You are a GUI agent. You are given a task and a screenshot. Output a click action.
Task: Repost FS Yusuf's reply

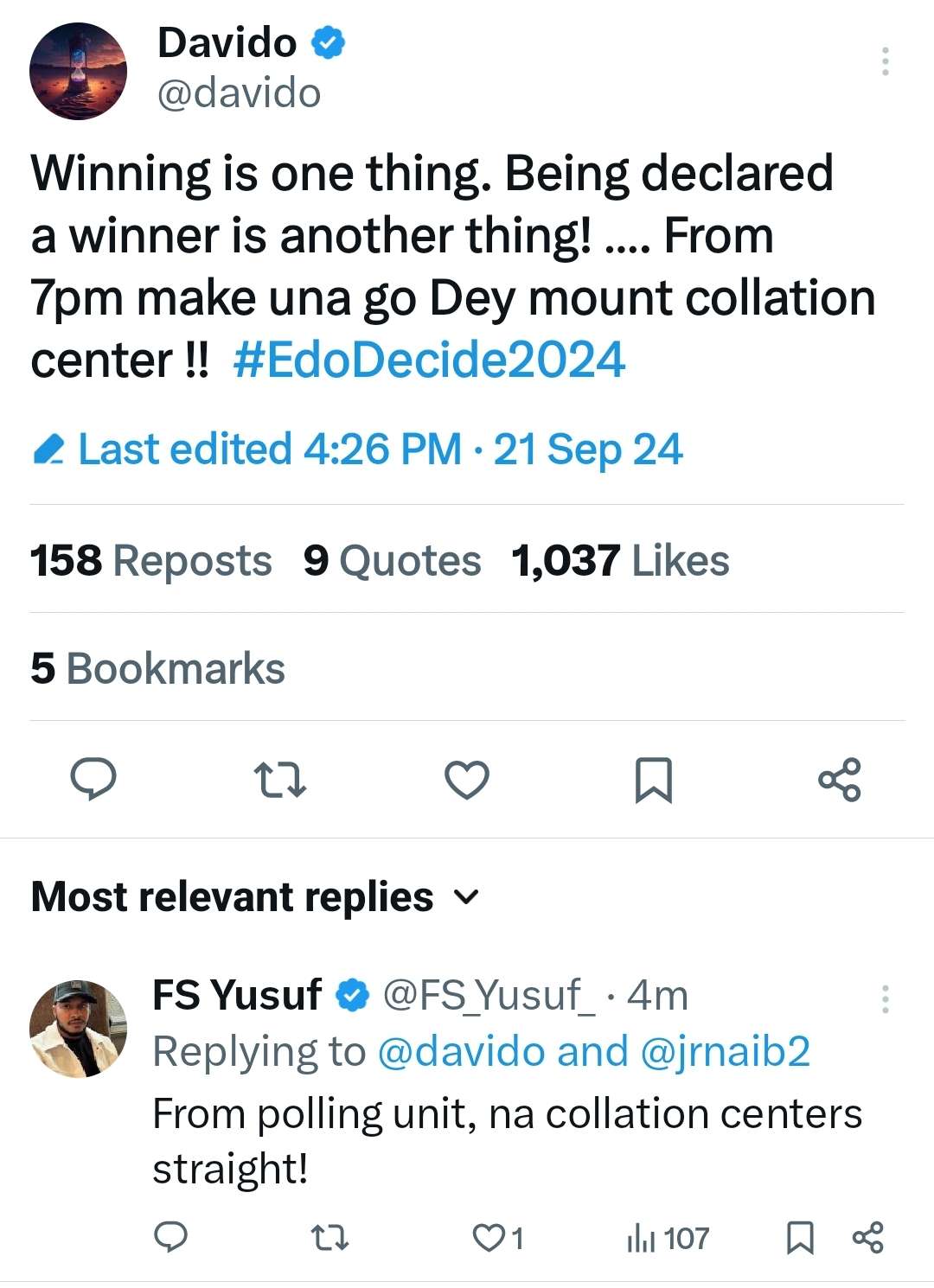[329, 1238]
